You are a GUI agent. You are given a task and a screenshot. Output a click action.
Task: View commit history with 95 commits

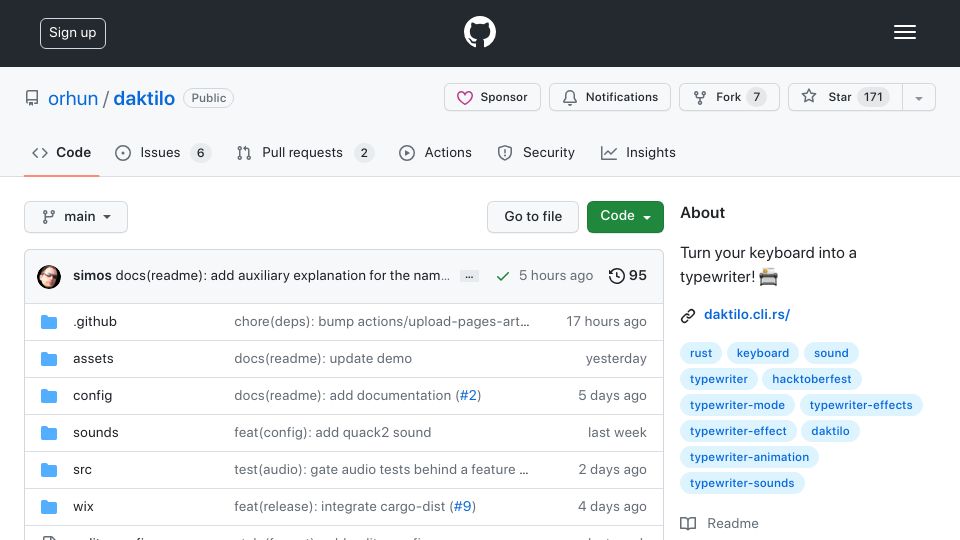point(628,276)
